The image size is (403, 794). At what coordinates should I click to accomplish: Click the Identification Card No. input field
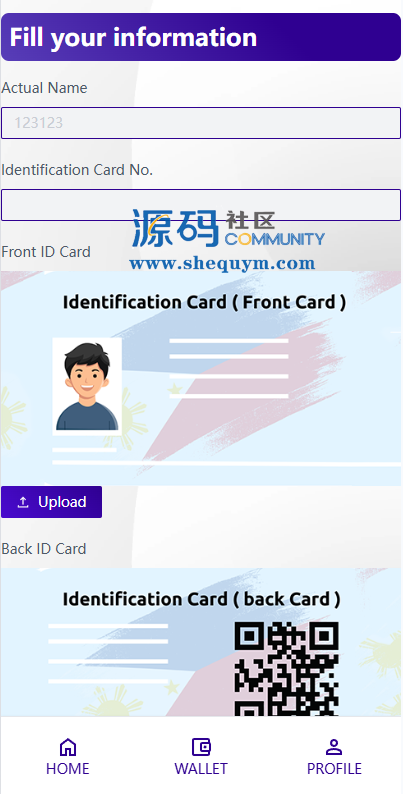[201, 205]
